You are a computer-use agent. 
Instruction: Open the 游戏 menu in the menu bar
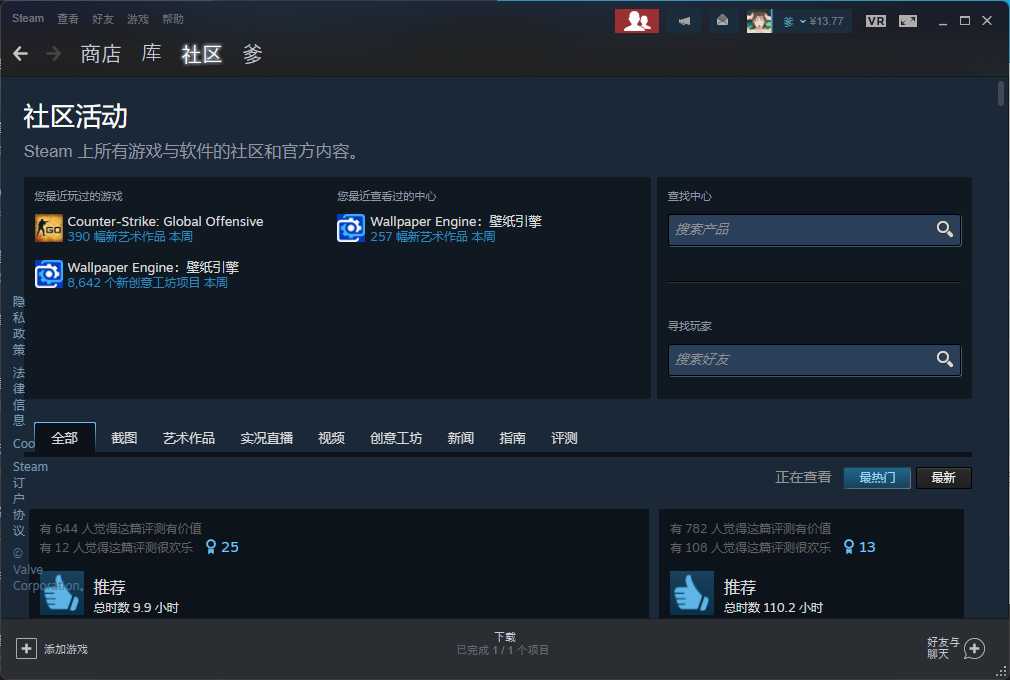tap(137, 18)
